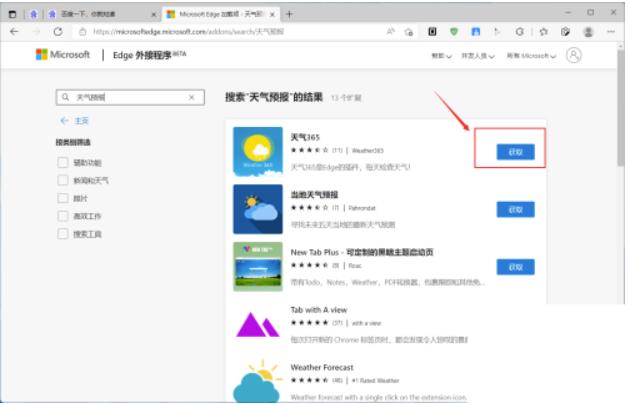Select the Microsoft Edge add-ons tab
The height and width of the screenshot is (404, 629).
[x=220, y=14]
